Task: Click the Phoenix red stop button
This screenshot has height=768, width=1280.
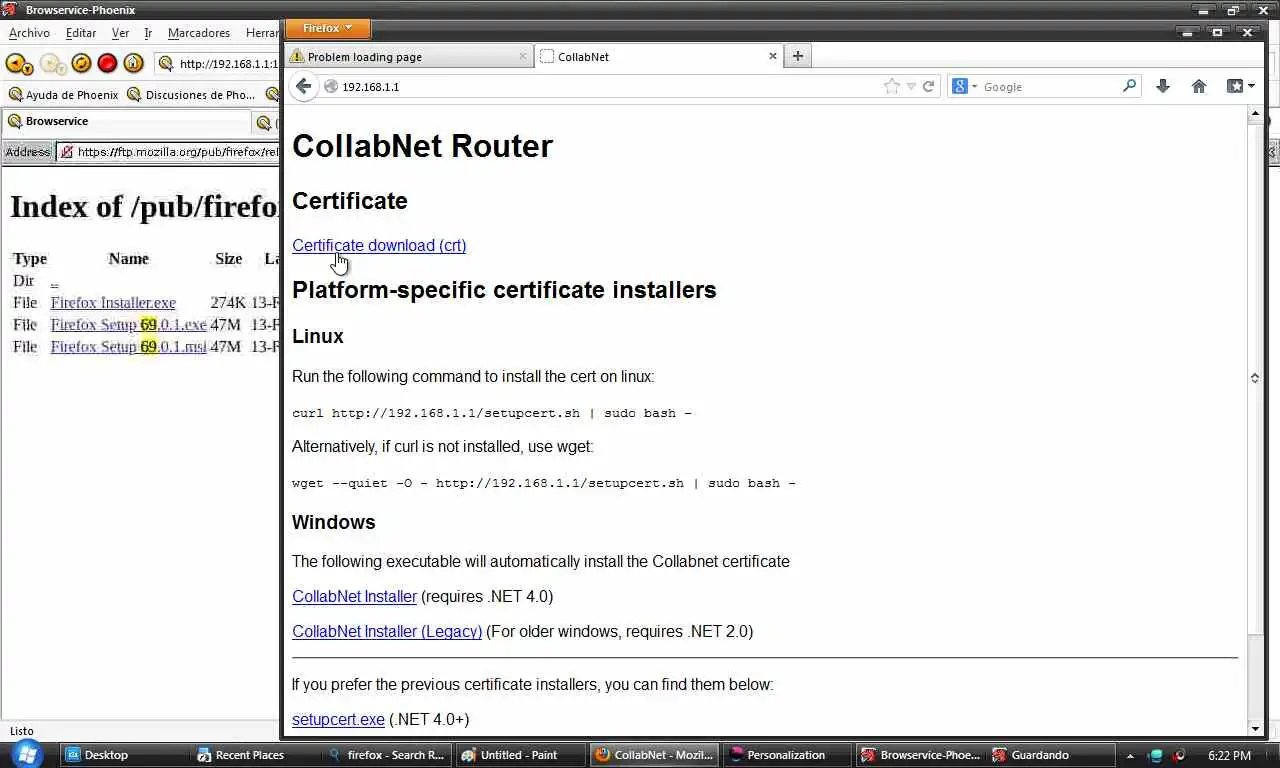Action: click(108, 64)
